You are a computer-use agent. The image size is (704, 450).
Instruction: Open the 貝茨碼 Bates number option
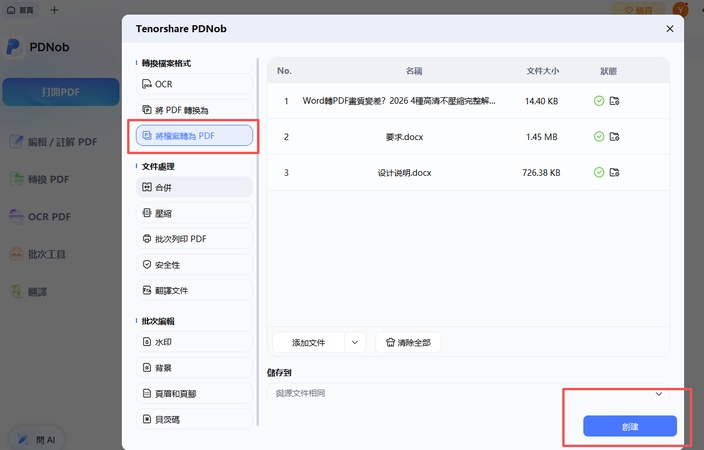coord(194,419)
